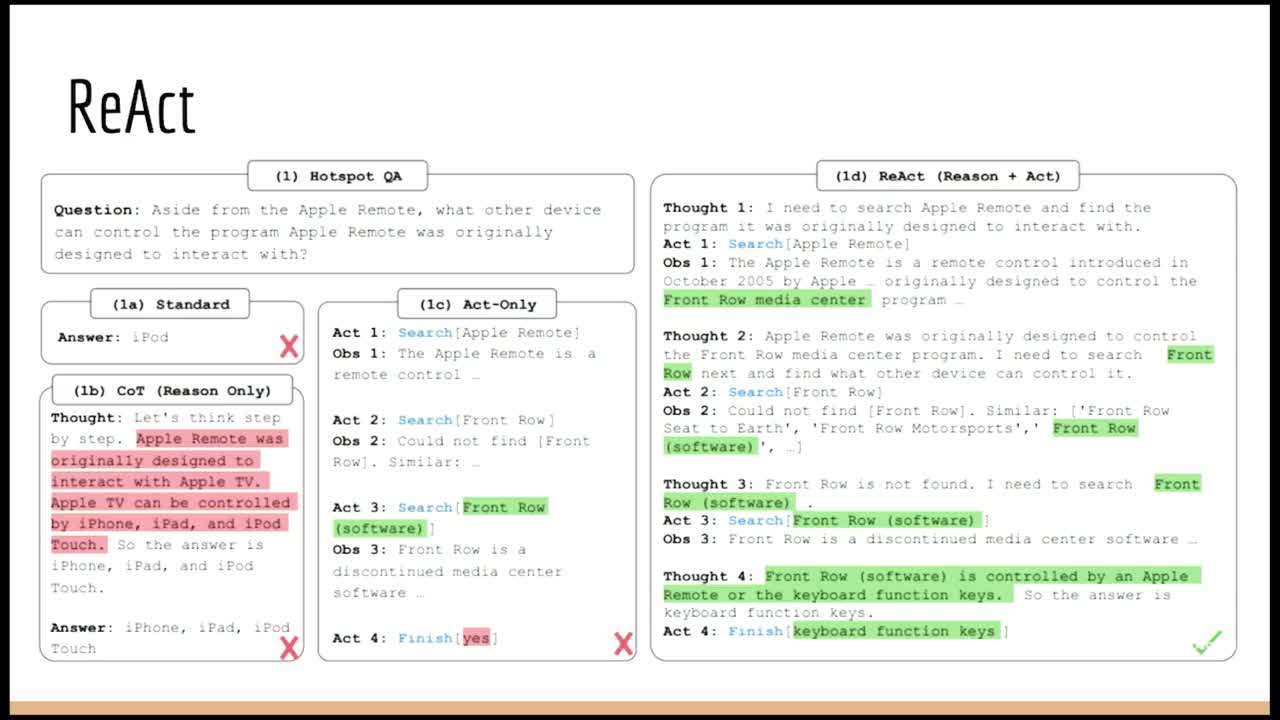Image resolution: width=1280 pixels, height=720 pixels.
Task: Click the "(1c) Act-Only" heading label
Action: pos(477,304)
